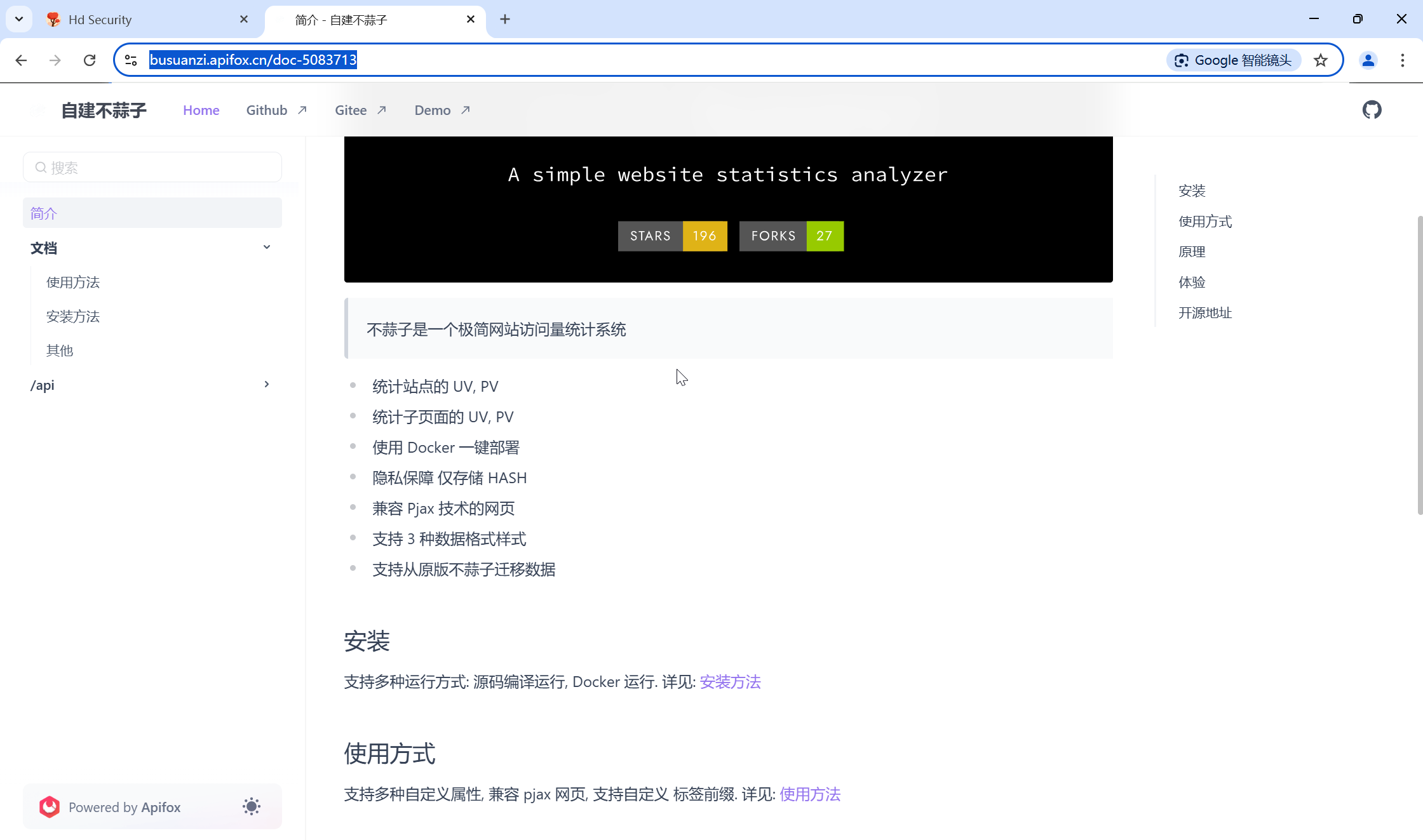This screenshot has width=1423, height=840.
Task: Click the Powered by Apifox link
Action: (125, 807)
